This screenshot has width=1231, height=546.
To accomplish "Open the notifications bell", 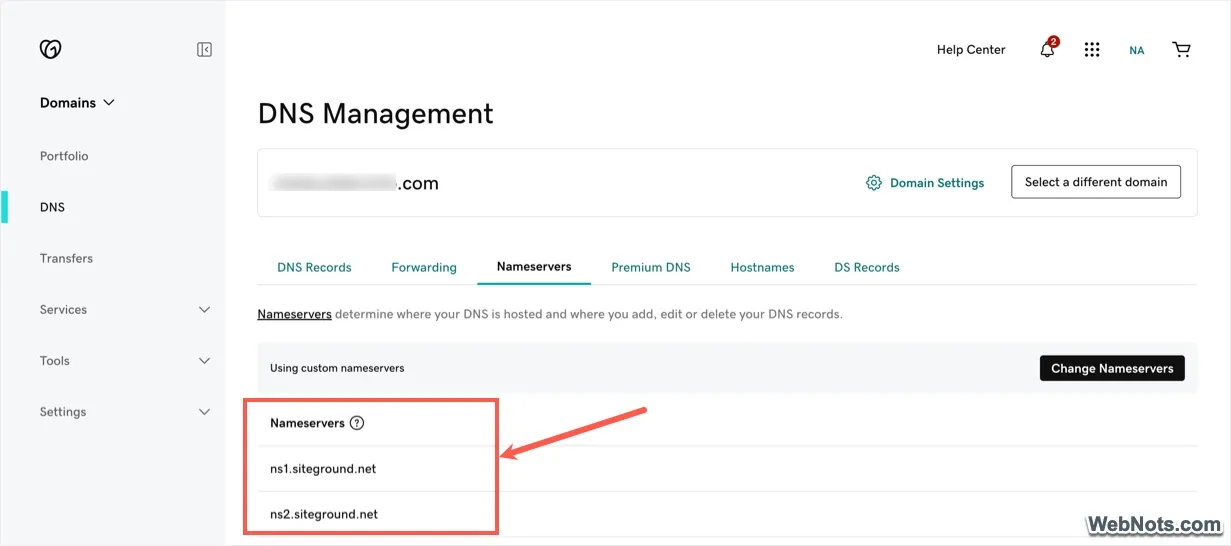I will [x=1047, y=50].
